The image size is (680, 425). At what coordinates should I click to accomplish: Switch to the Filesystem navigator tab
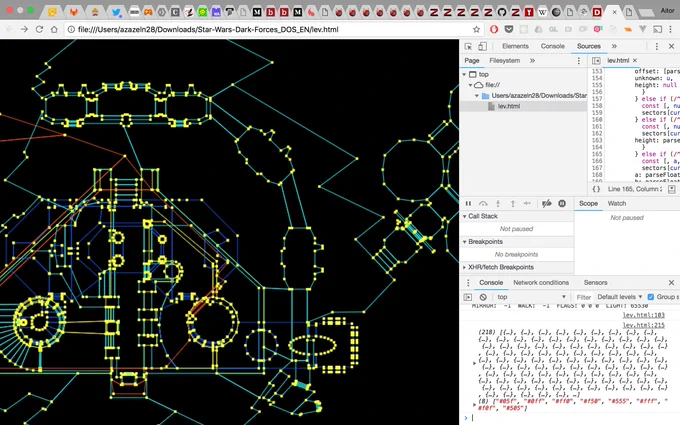tap(504, 61)
